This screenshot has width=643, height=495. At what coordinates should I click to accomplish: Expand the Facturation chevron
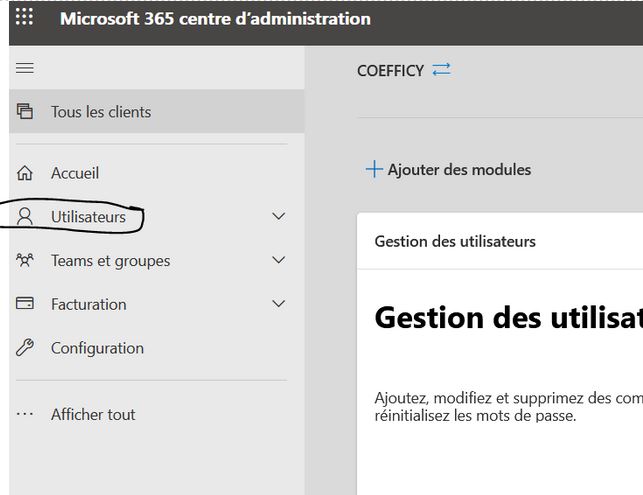click(x=279, y=304)
